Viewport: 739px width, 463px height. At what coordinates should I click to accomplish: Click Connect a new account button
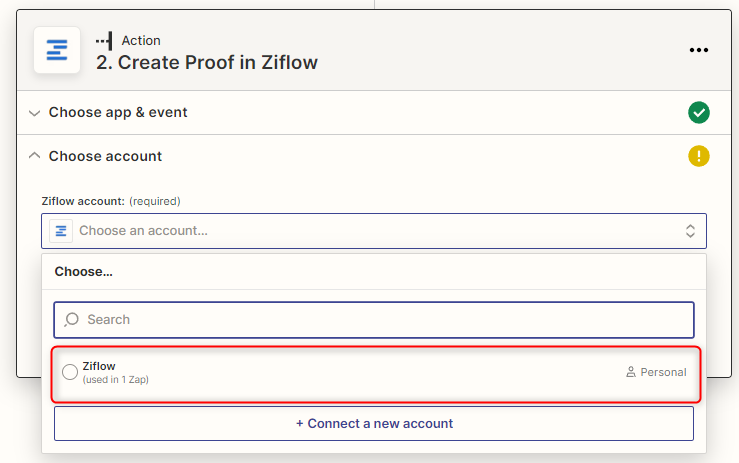pyautogui.click(x=374, y=423)
